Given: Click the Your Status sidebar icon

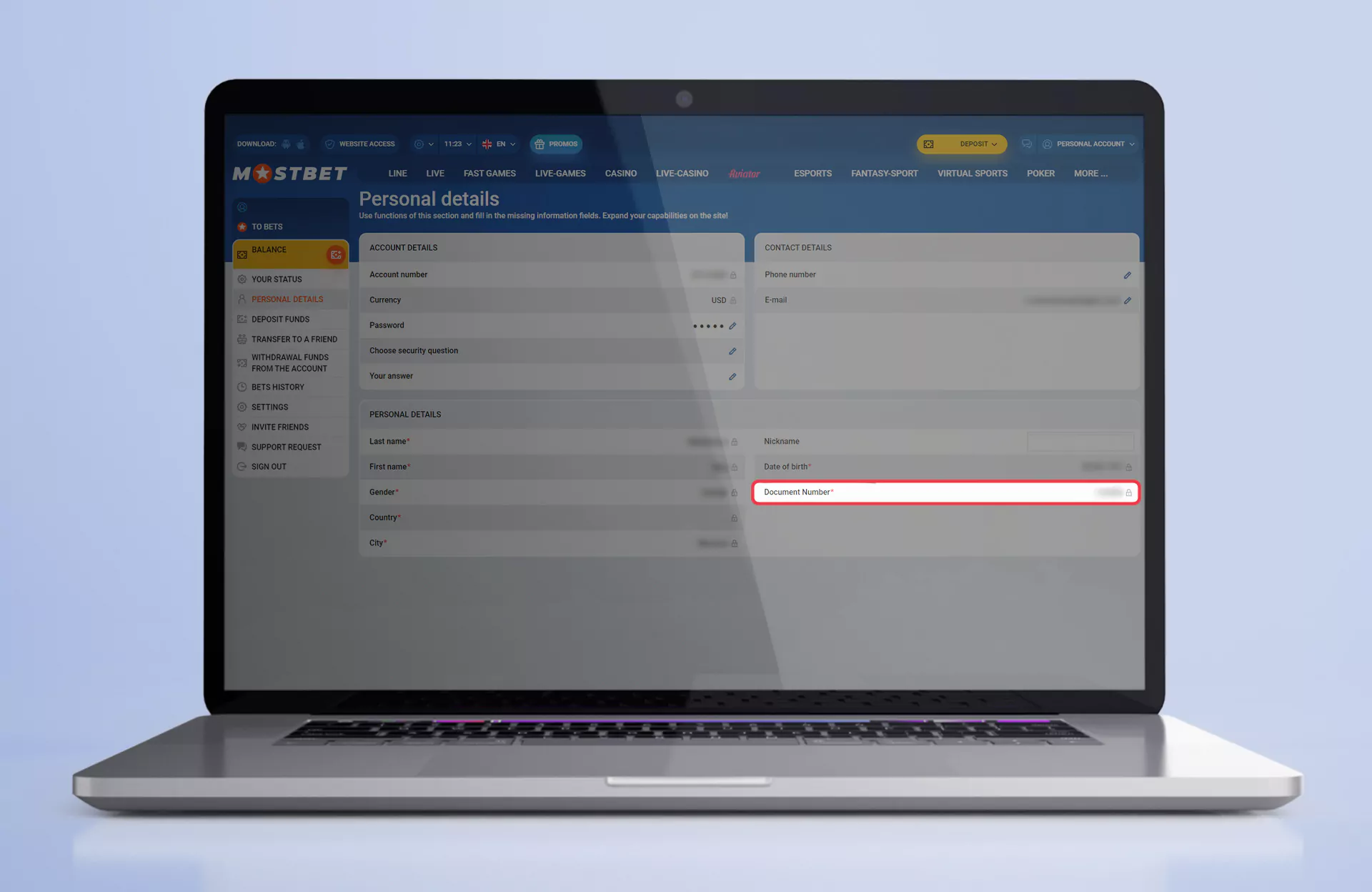Looking at the screenshot, I should 243,279.
